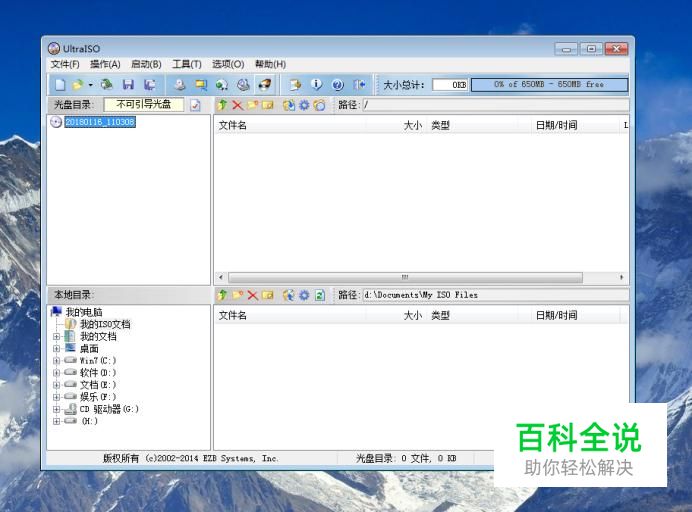Image resolution: width=692 pixels, height=512 pixels.
Task: Expand the CD 驱动器 (G:) node
Action: tap(56, 409)
